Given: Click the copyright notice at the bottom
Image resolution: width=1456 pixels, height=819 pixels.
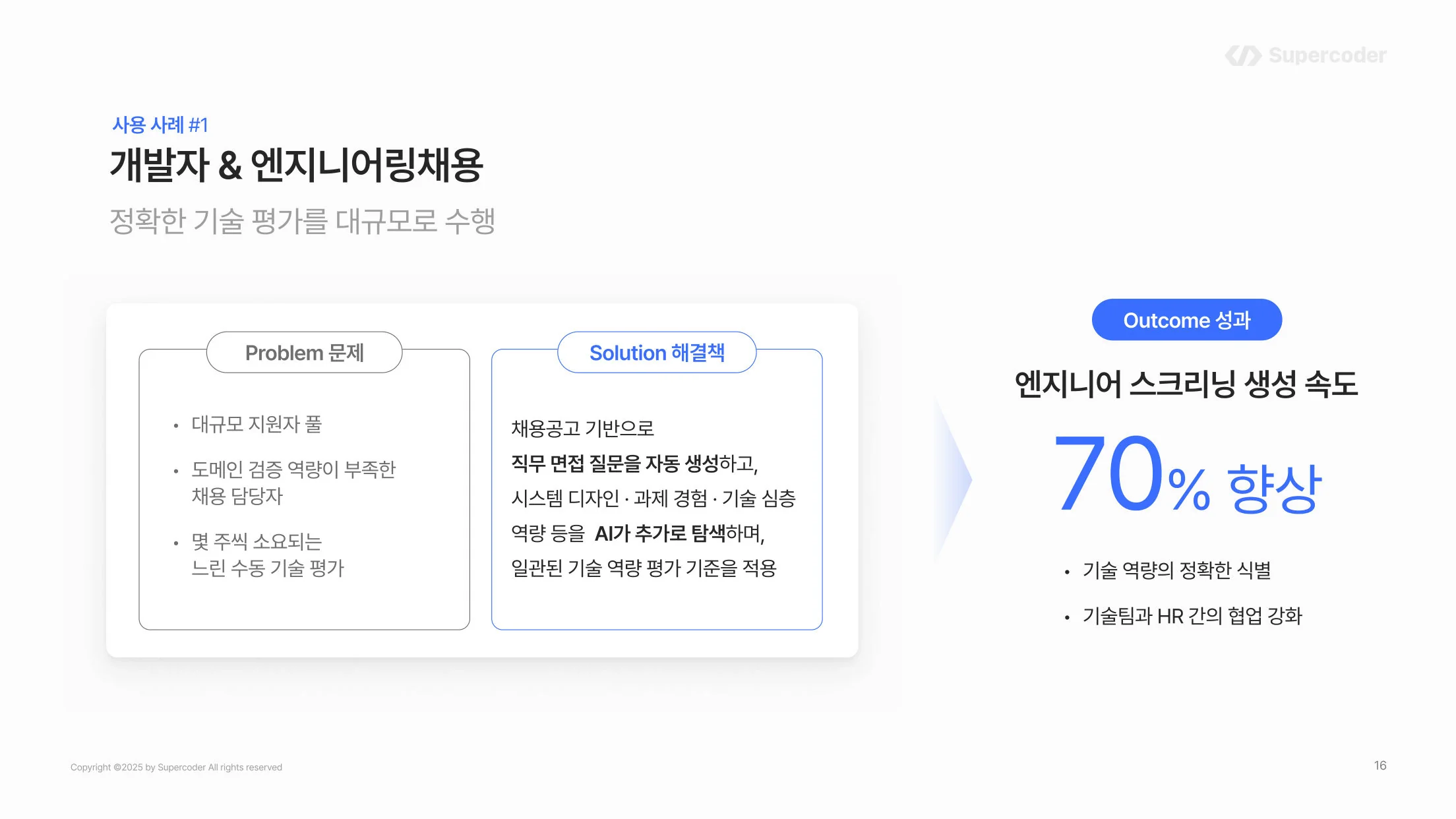Looking at the screenshot, I should [176, 768].
